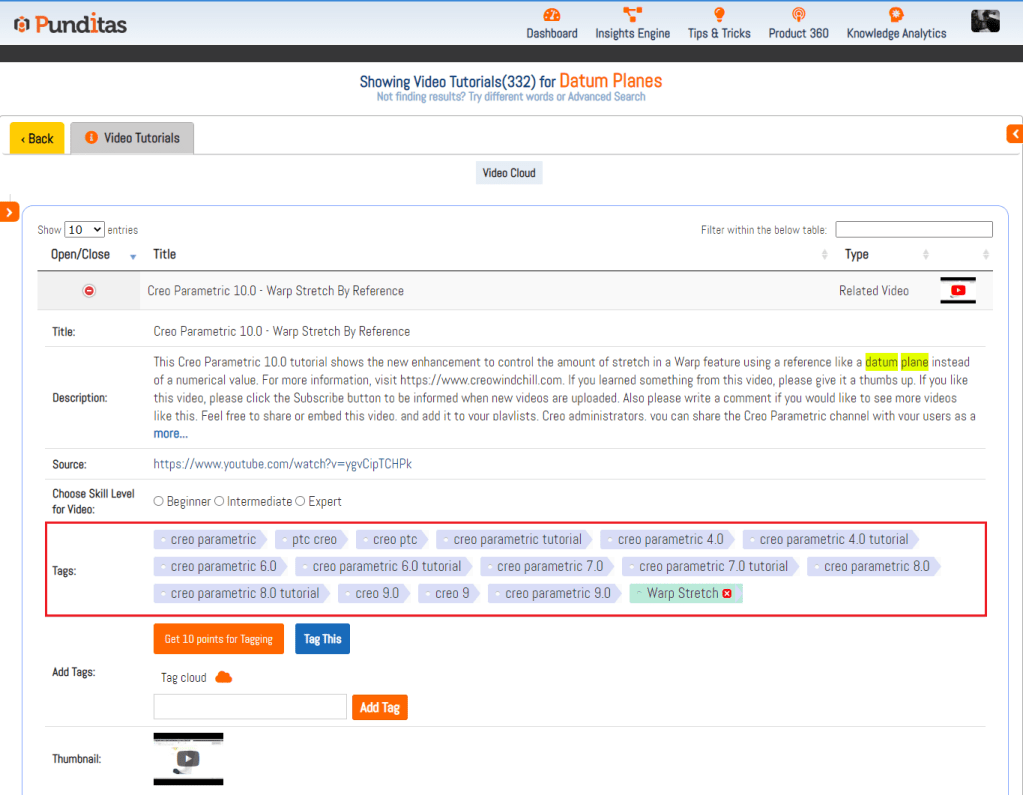Open the Show entries dropdown
Viewport: 1023px width, 795px height.
pyautogui.click(x=85, y=230)
